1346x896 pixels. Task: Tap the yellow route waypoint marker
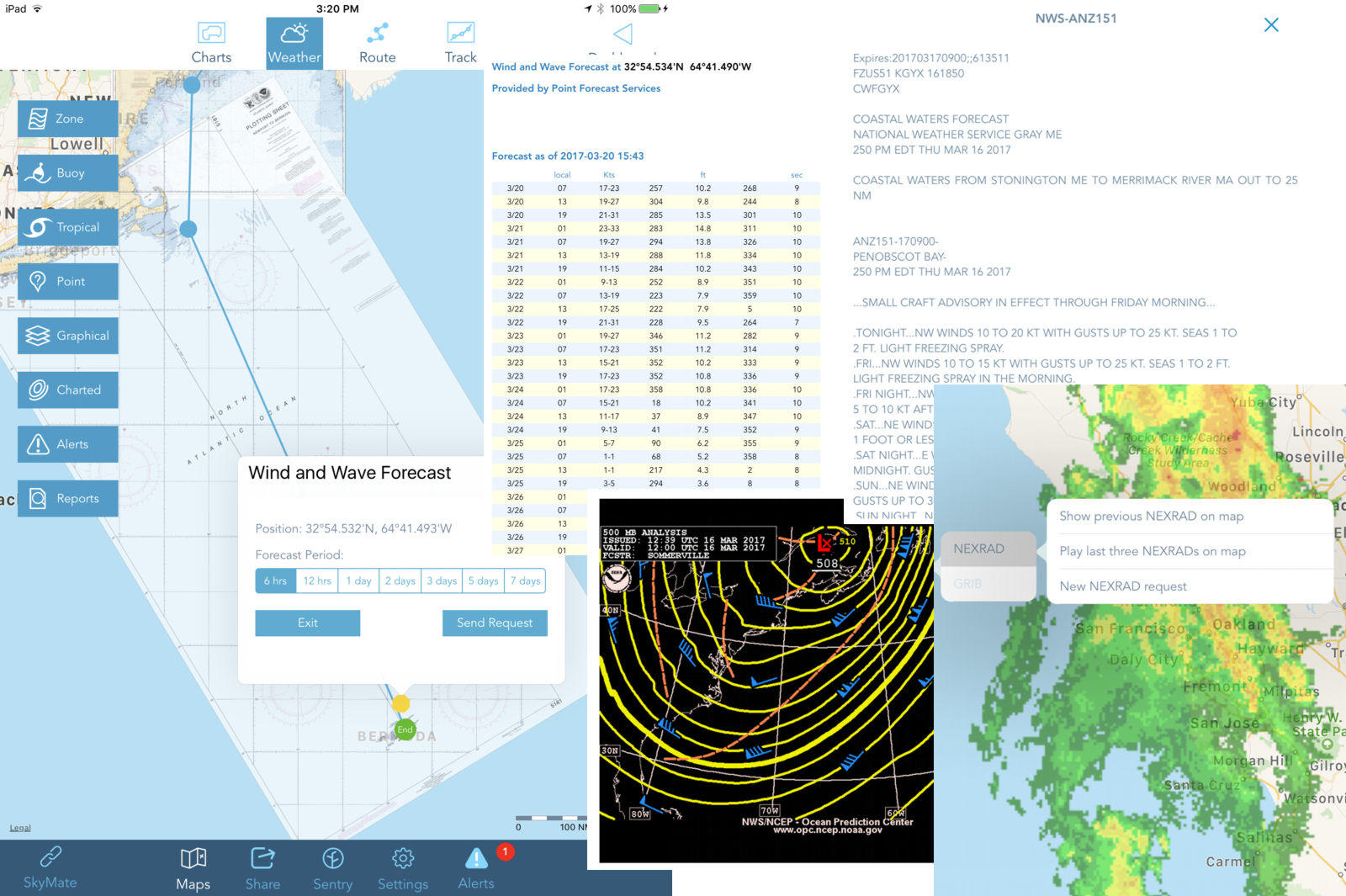pyautogui.click(x=401, y=703)
